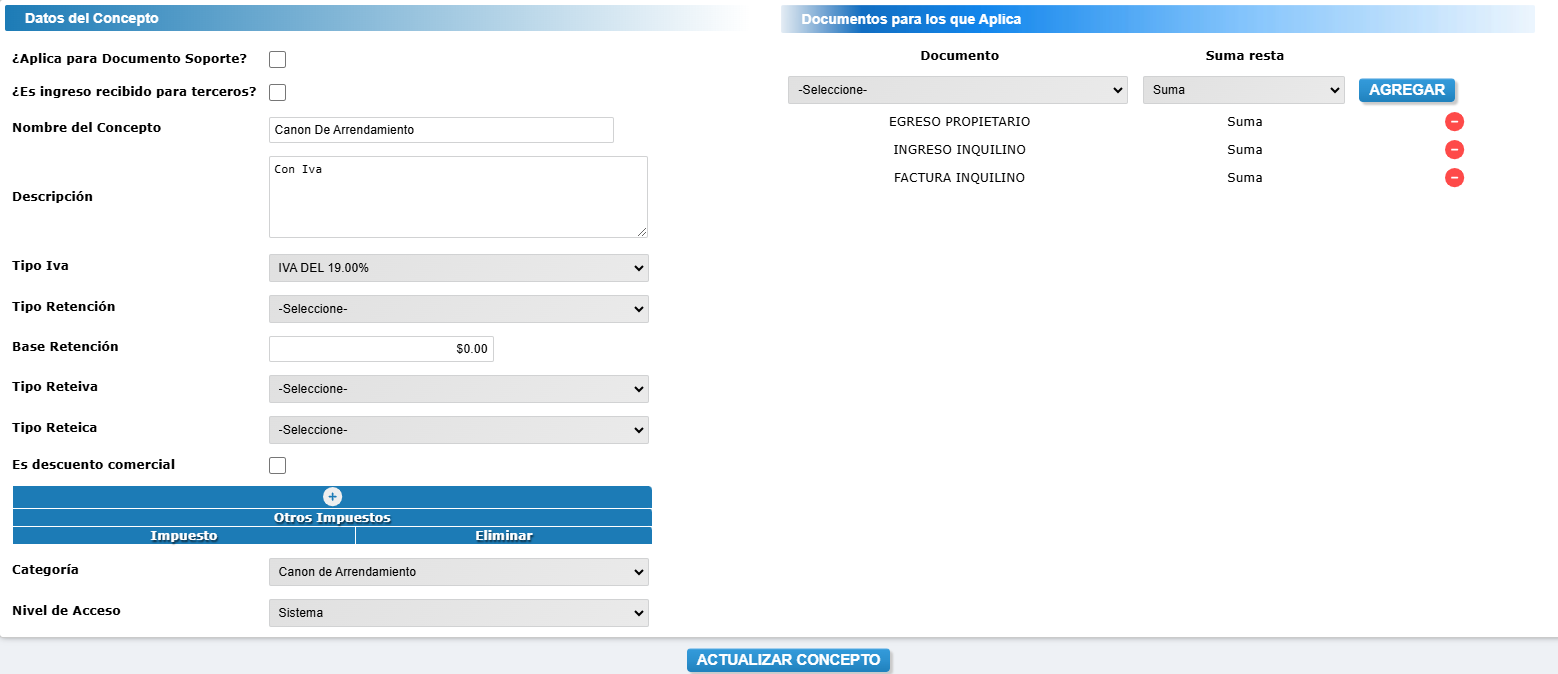Screen dimensions: 1558x674
Task: Click the AGREGAR button
Action: 1406,90
